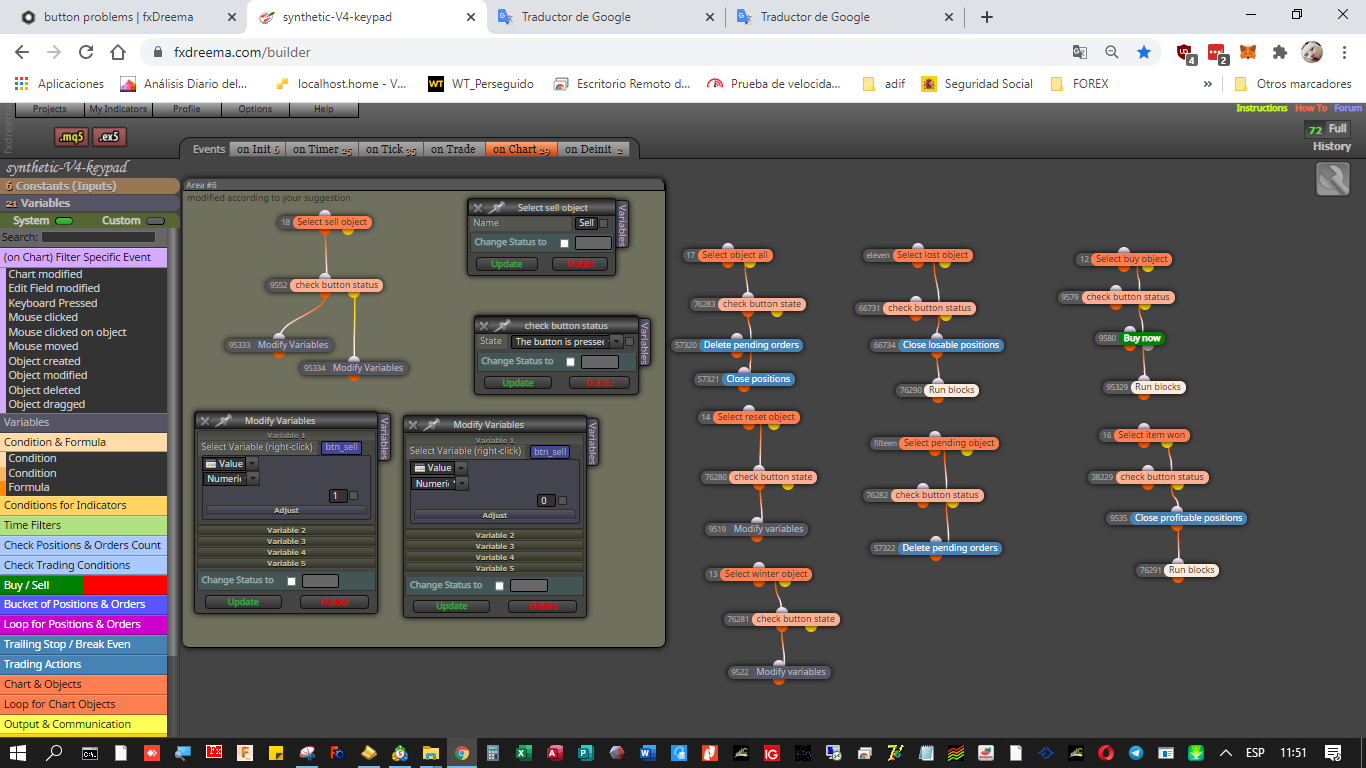The width and height of the screenshot is (1366, 768).
Task: Export project as .mq5 file
Action: pos(71,137)
